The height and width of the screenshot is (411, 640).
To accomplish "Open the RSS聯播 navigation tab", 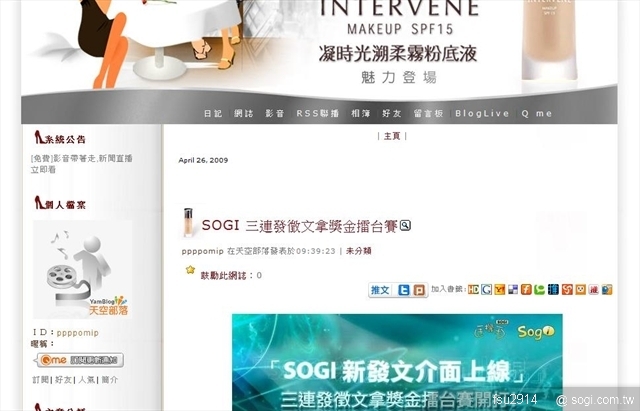I will pyautogui.click(x=318, y=113).
